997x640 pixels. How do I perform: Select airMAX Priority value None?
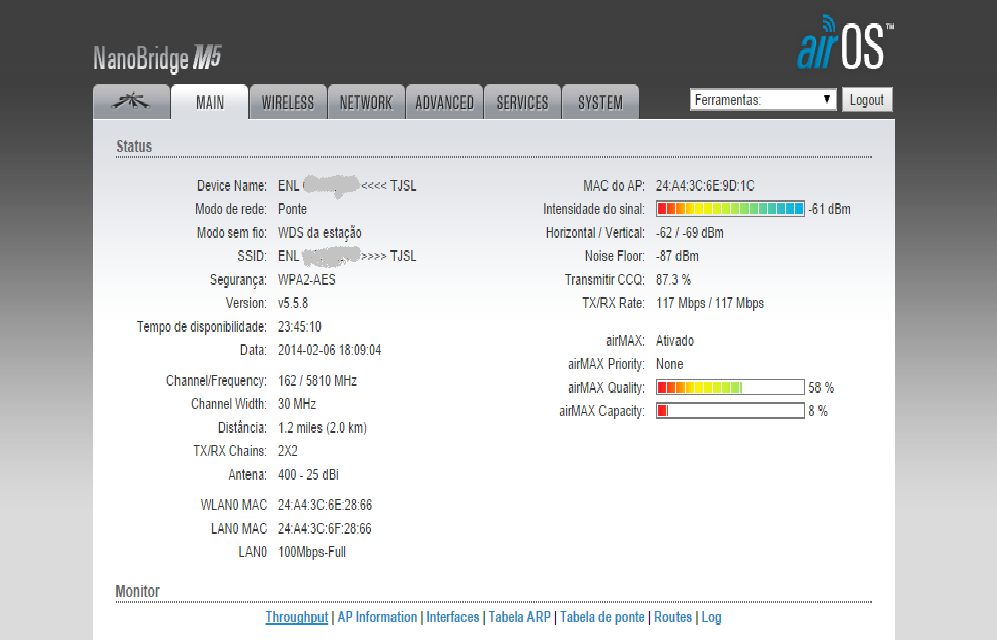(x=670, y=364)
